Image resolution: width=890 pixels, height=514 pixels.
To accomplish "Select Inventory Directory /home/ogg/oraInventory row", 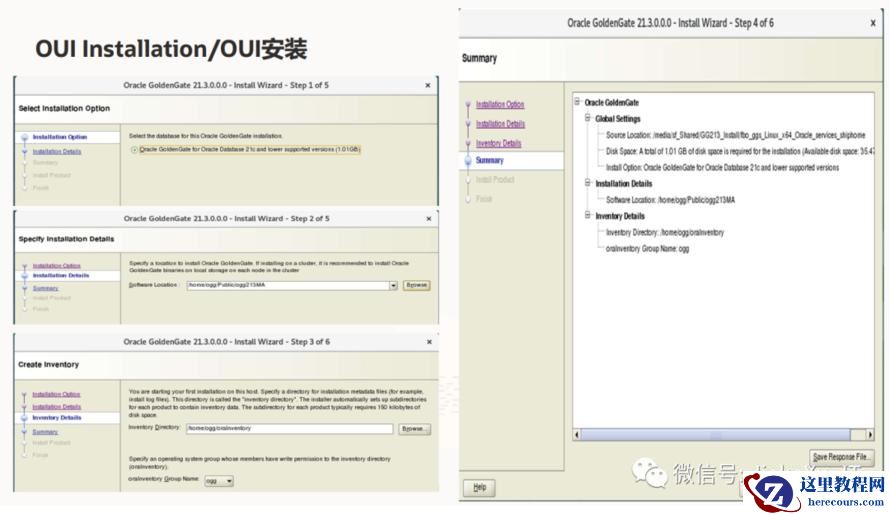I will tap(665, 233).
